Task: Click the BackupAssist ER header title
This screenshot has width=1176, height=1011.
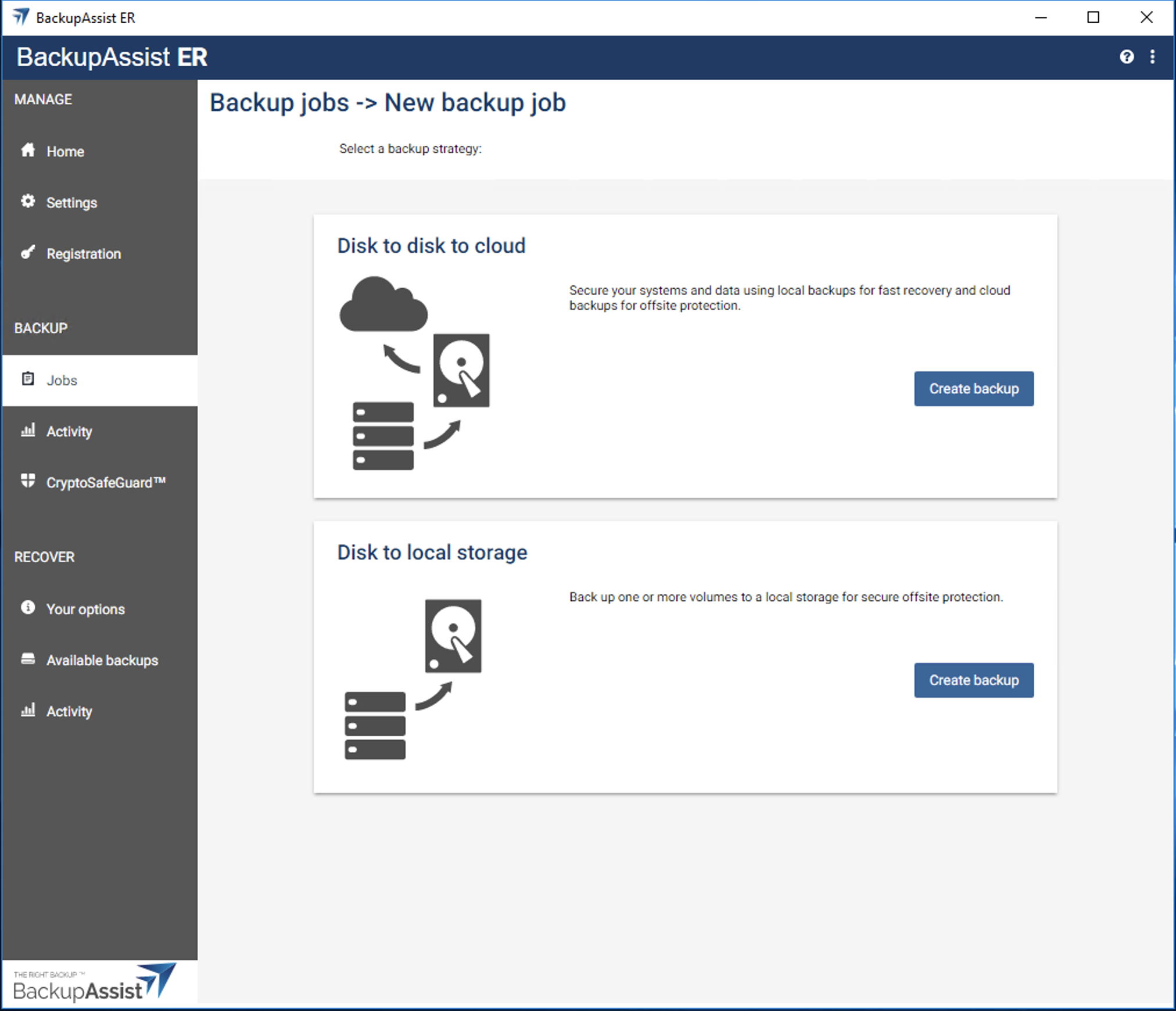Action: coord(112,57)
